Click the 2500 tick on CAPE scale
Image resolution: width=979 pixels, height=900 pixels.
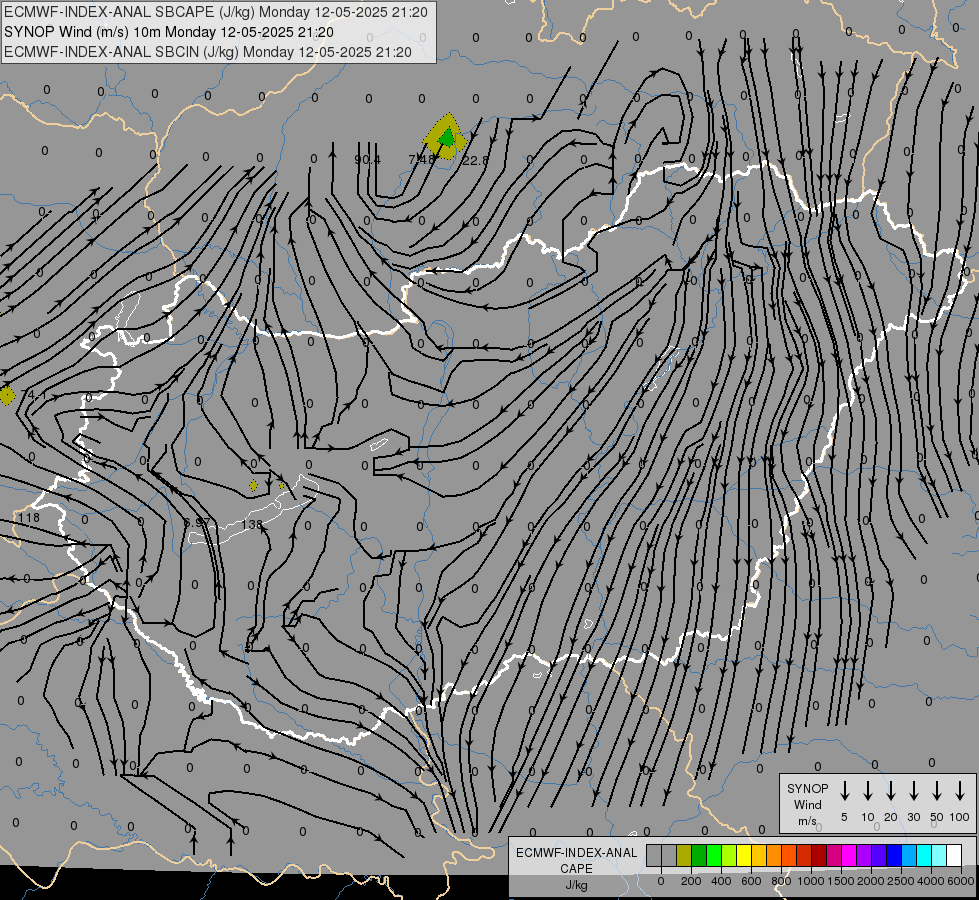901,881
